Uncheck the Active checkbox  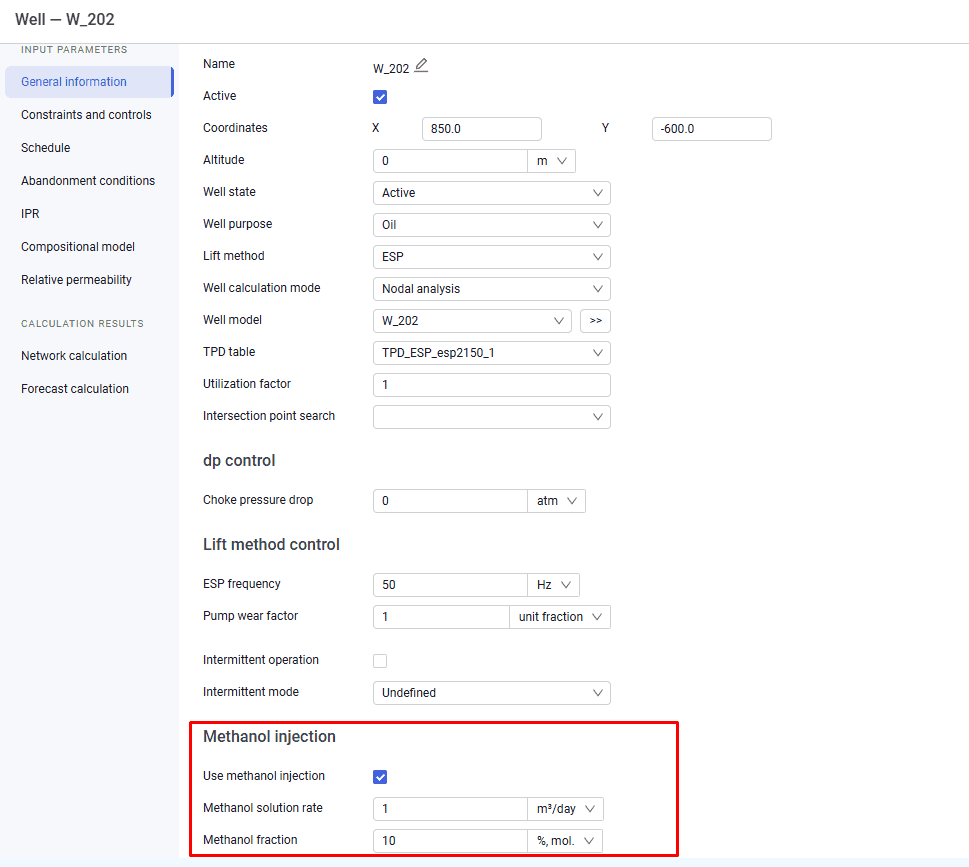click(380, 97)
